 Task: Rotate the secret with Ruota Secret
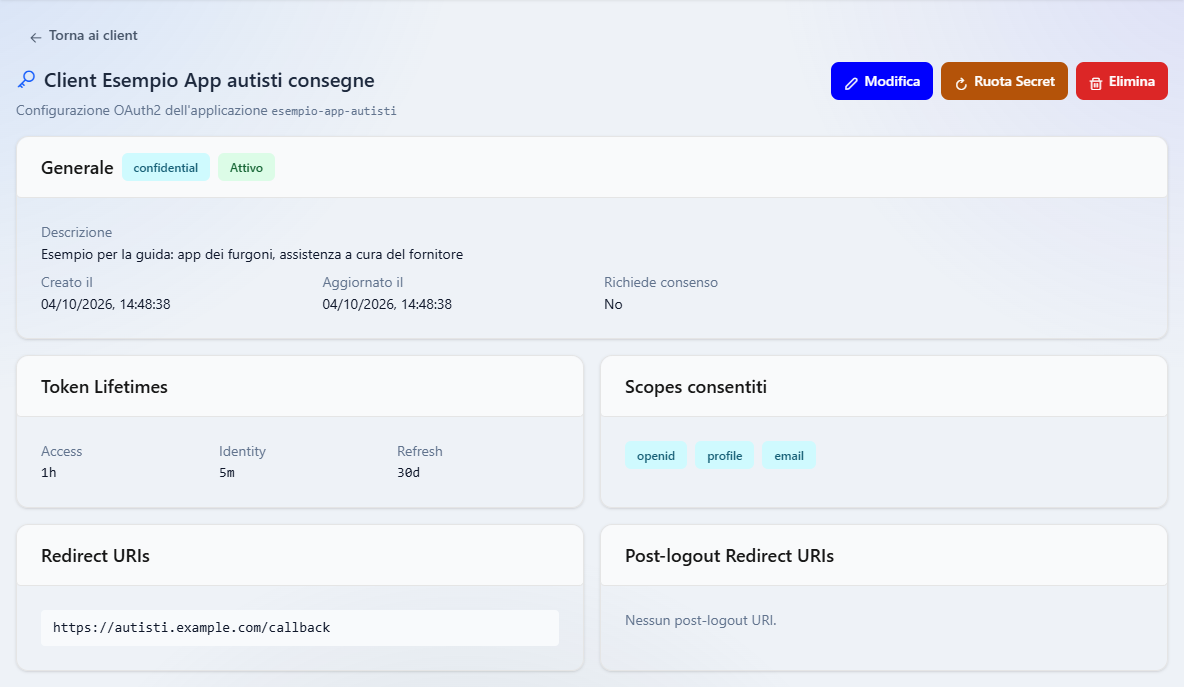[x=1004, y=81]
